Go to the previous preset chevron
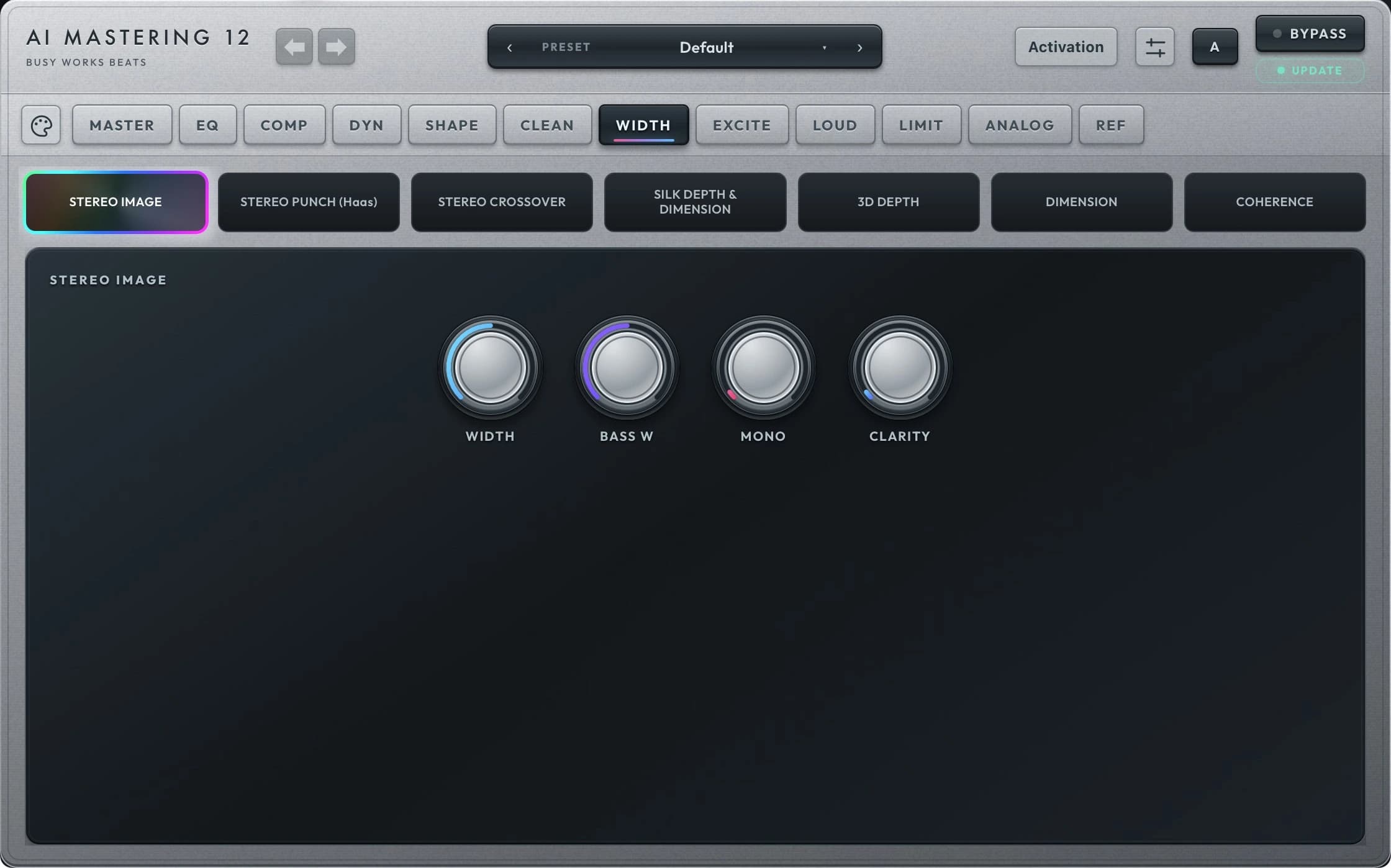Viewport: 1391px width, 868px height. [x=509, y=47]
